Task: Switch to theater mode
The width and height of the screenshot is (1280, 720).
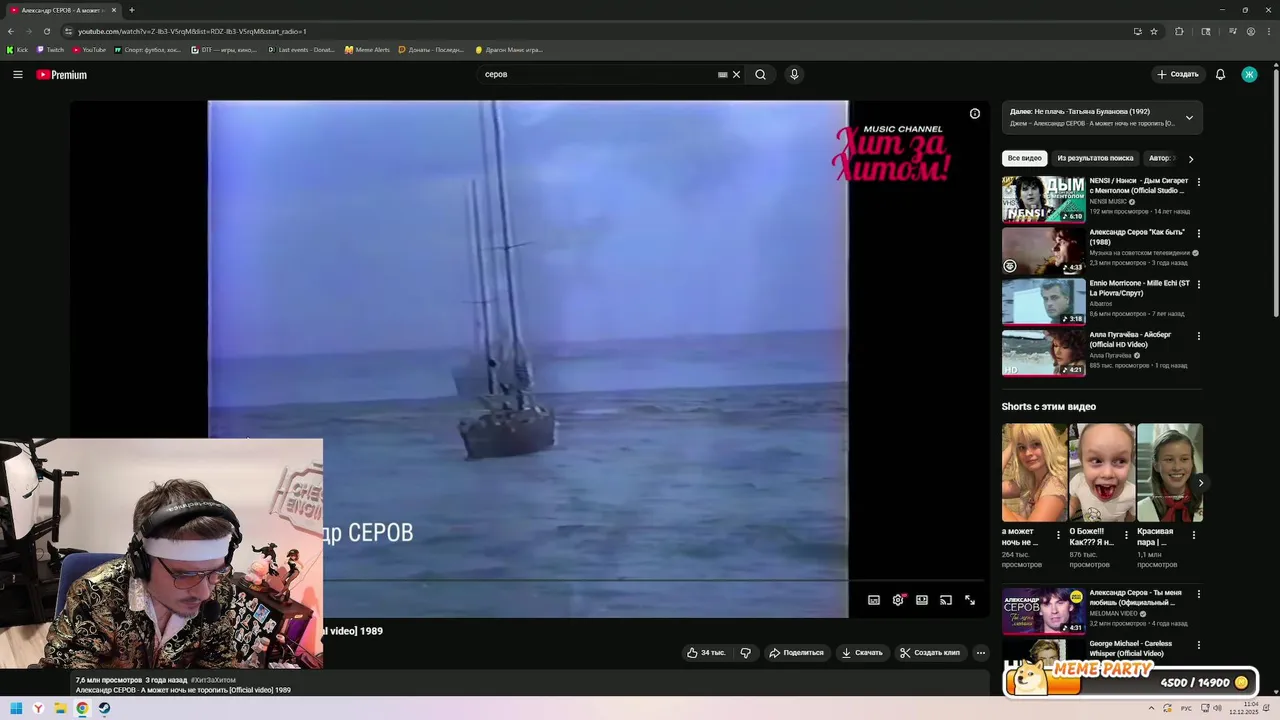Action: pos(922,600)
